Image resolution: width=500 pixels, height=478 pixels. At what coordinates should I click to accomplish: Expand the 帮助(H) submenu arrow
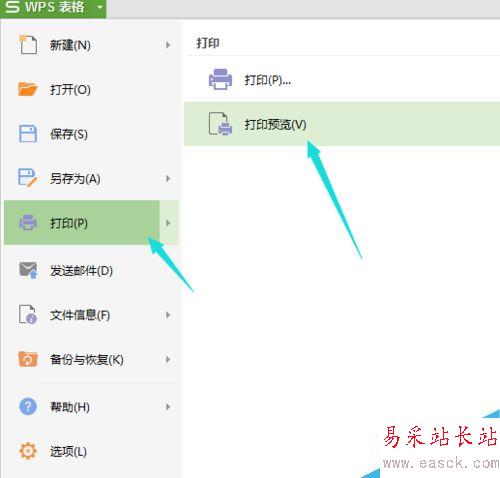coord(168,407)
